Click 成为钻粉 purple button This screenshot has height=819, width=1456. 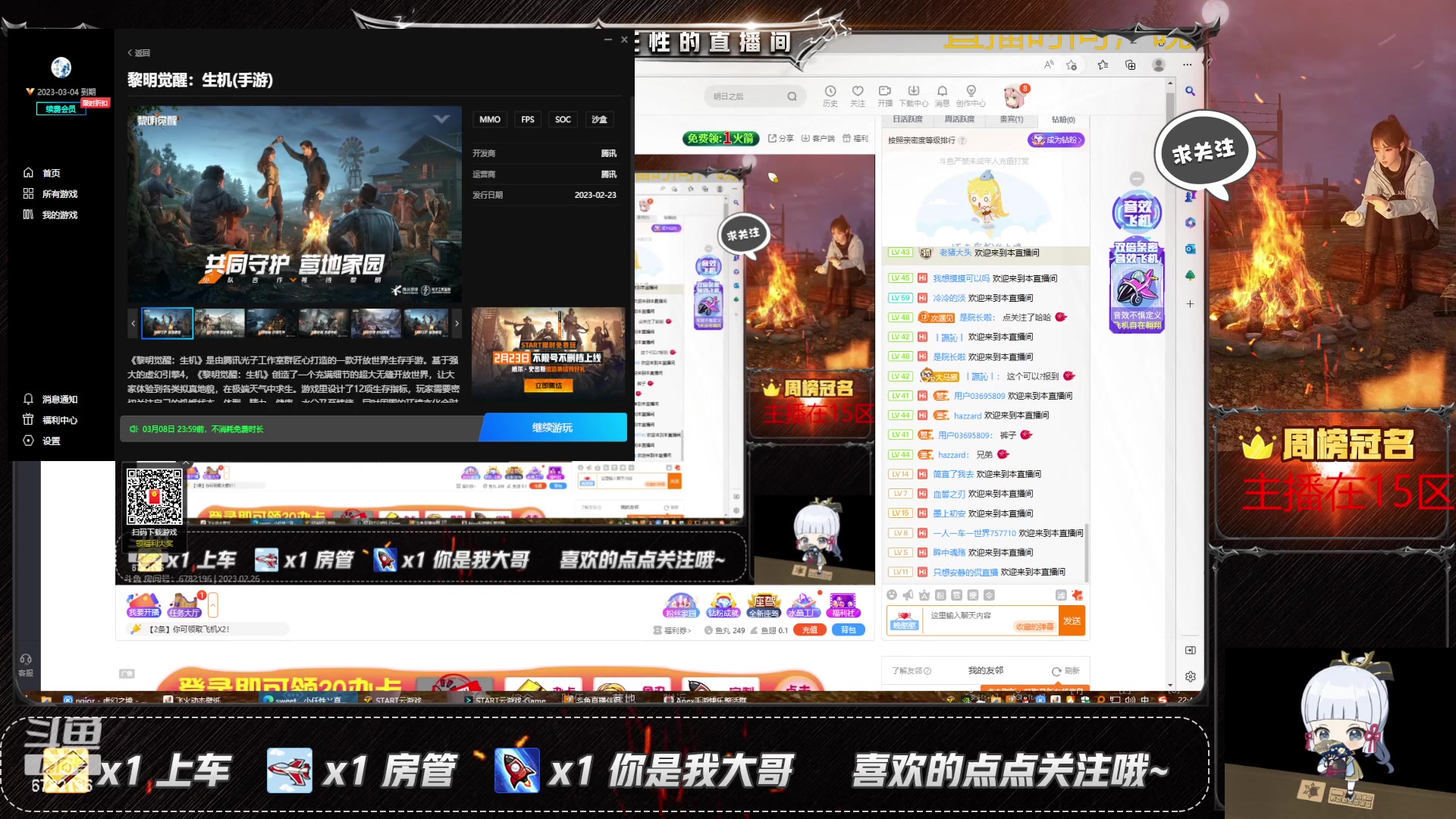[x=1056, y=140]
